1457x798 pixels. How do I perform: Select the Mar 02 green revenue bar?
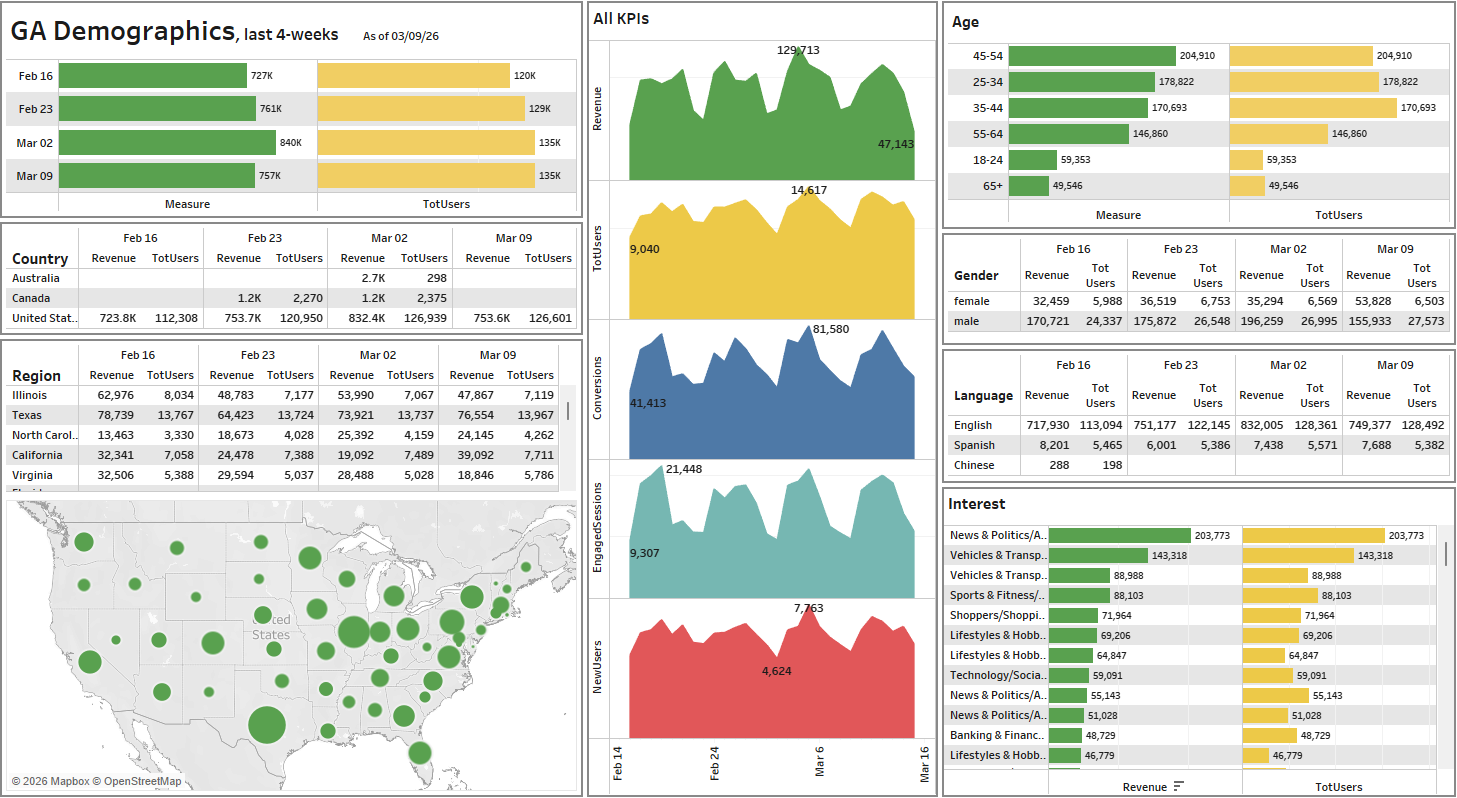(167, 143)
